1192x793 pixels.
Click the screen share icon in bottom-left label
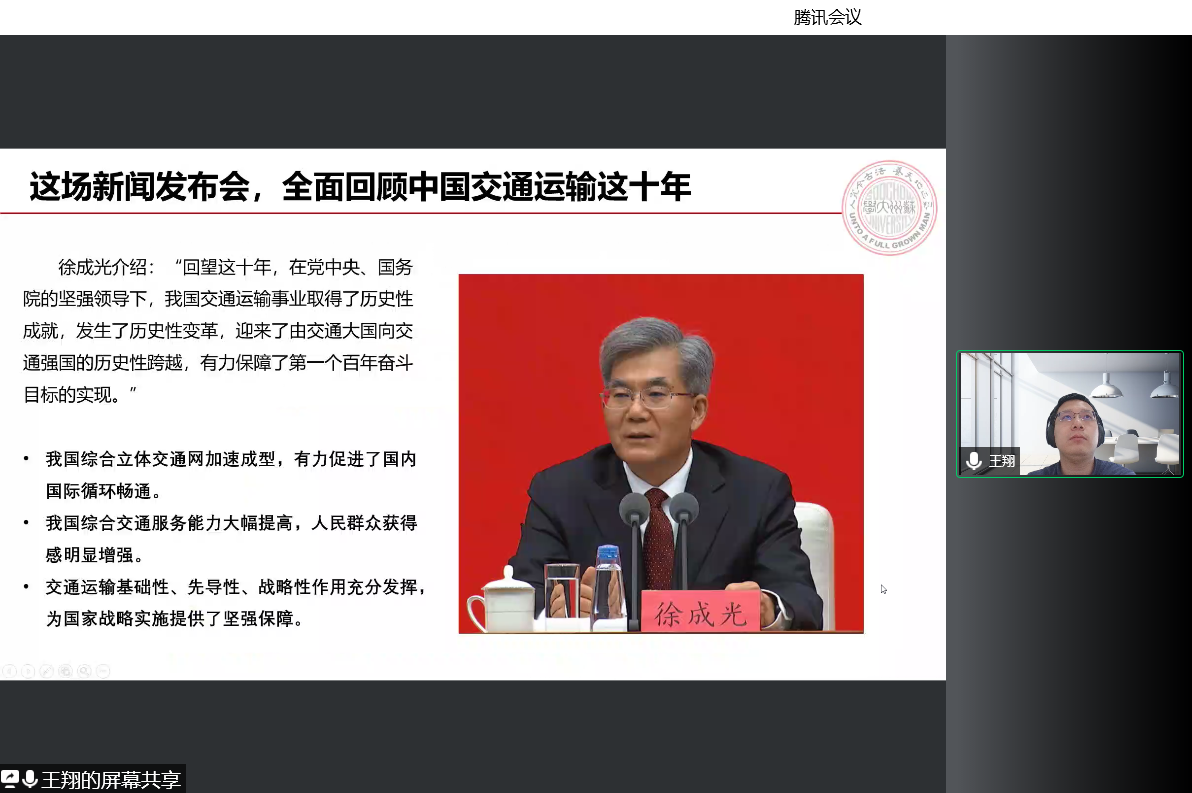coord(11,779)
